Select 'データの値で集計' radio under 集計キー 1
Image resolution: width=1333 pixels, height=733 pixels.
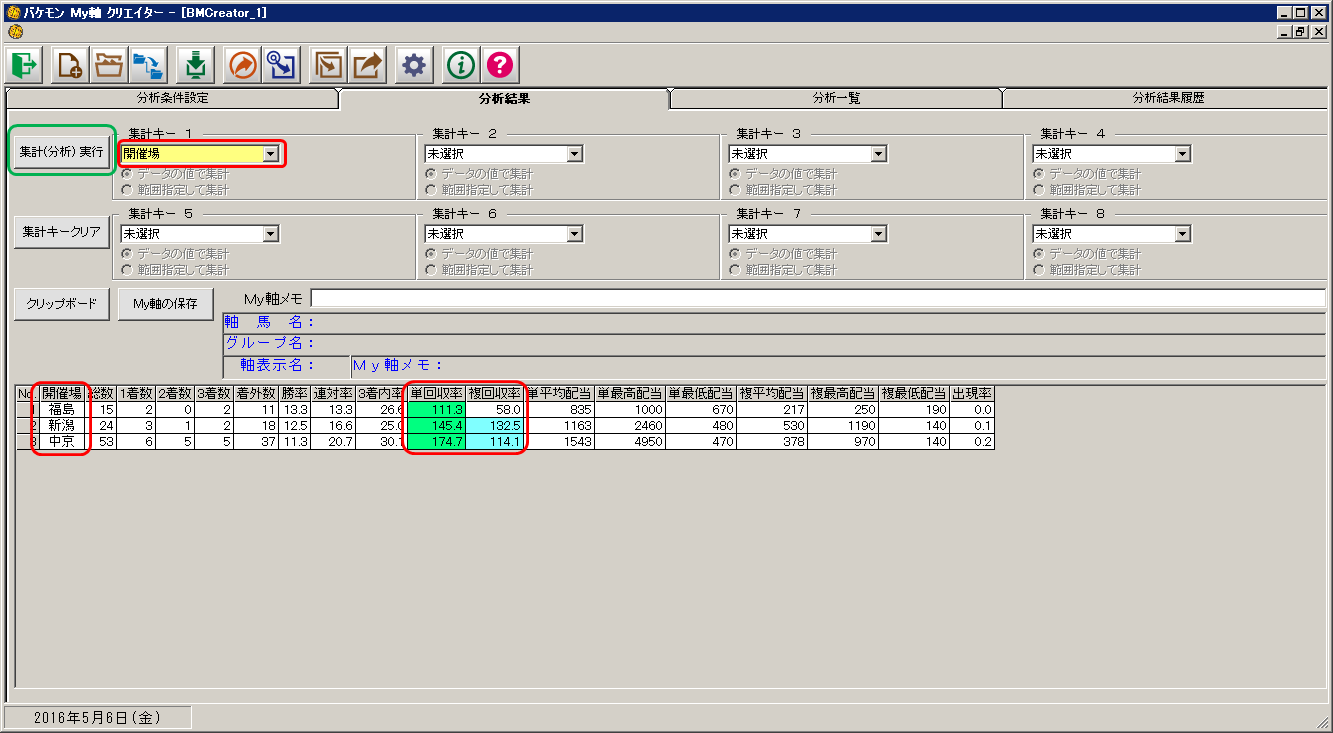coord(127,174)
